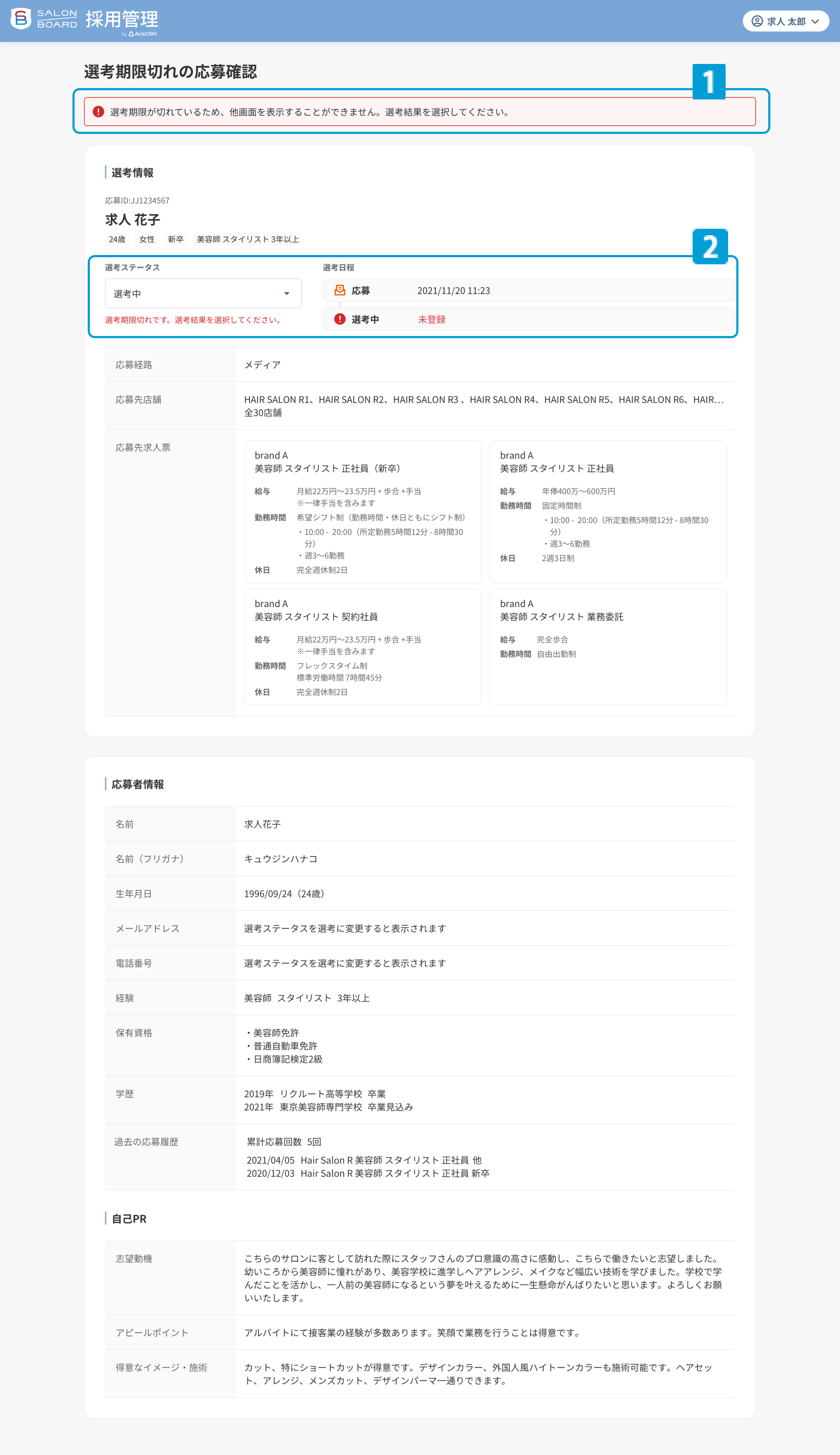This screenshot has height=1455, width=840.
Task: Click the 未登録 schedule status text
Action: [x=432, y=320]
